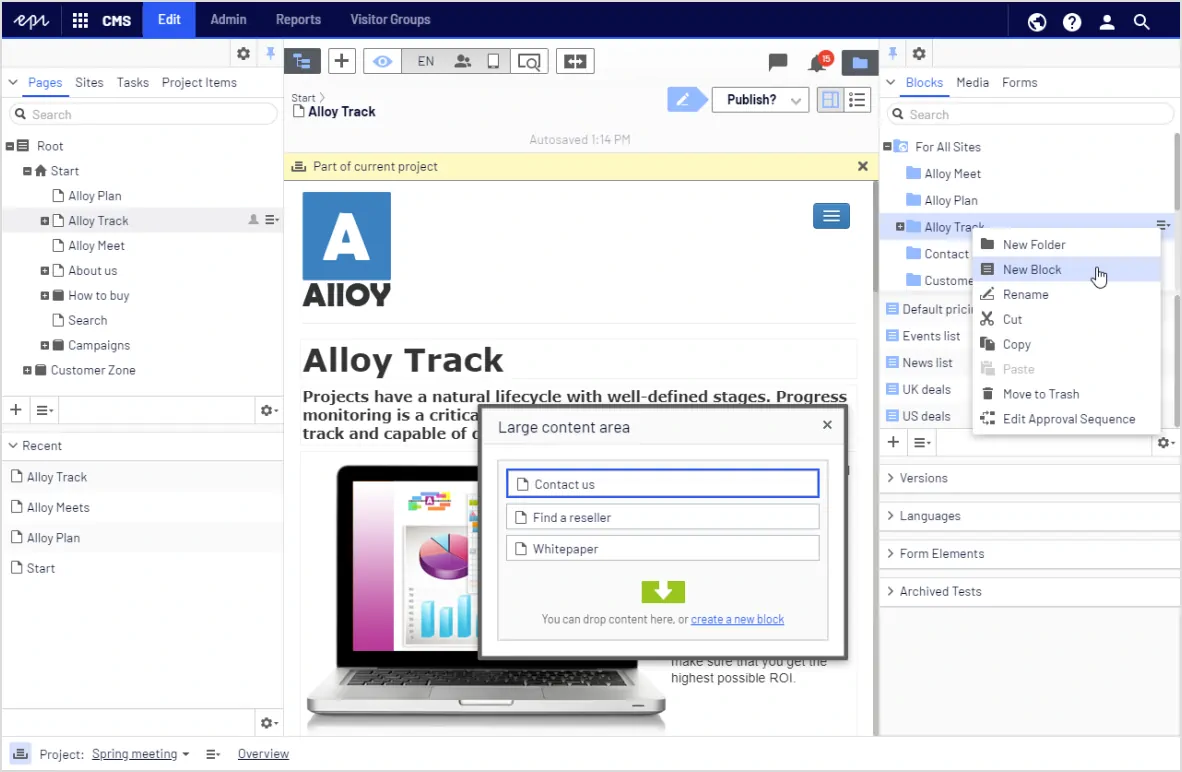This screenshot has height=772, width=1182.
Task: Choose New Block from context menu
Action: (x=1066, y=269)
